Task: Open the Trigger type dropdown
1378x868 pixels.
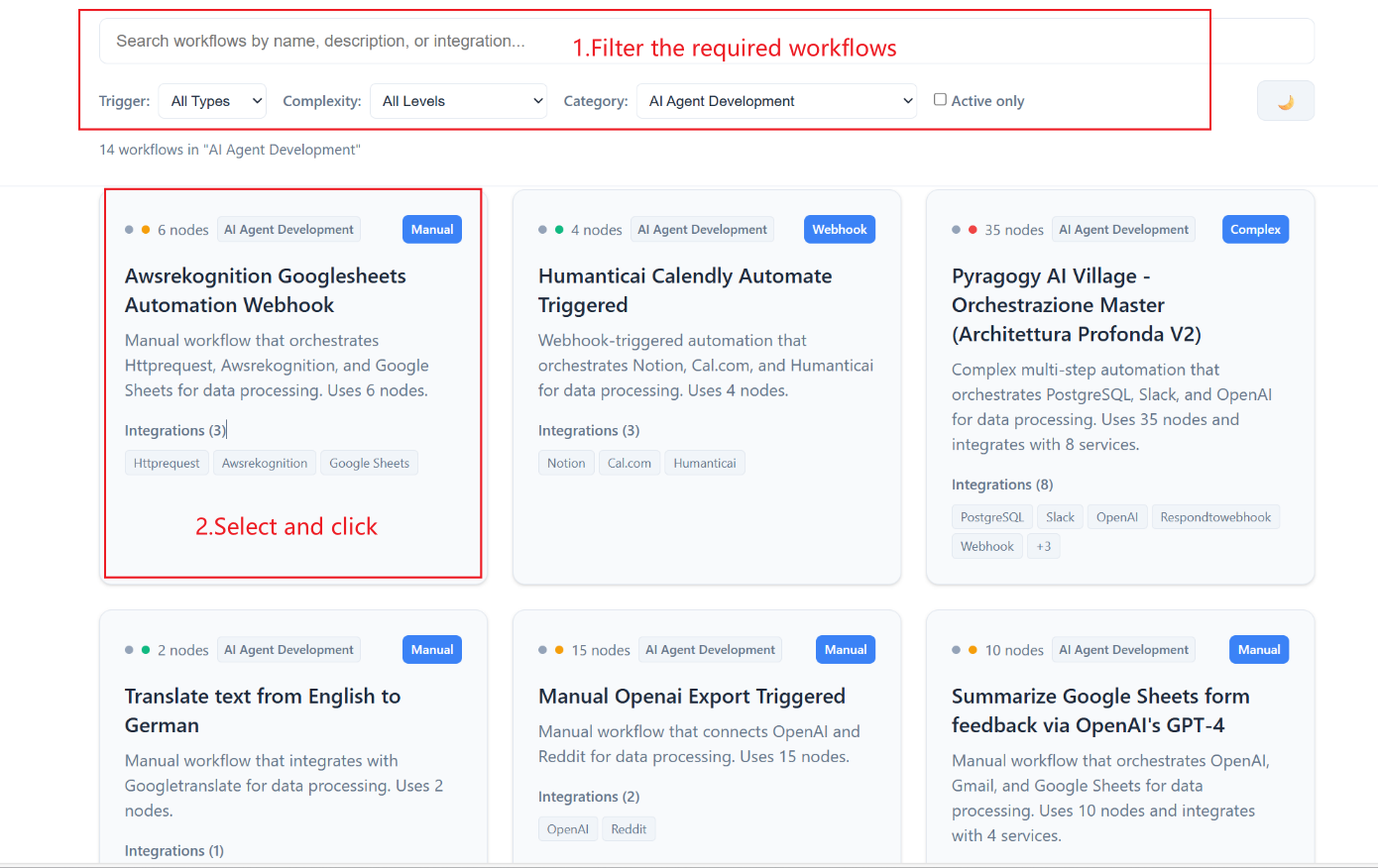Action: tap(212, 101)
